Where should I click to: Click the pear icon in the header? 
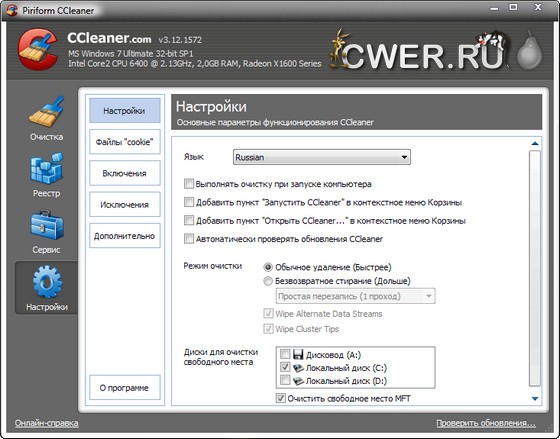click(530, 51)
